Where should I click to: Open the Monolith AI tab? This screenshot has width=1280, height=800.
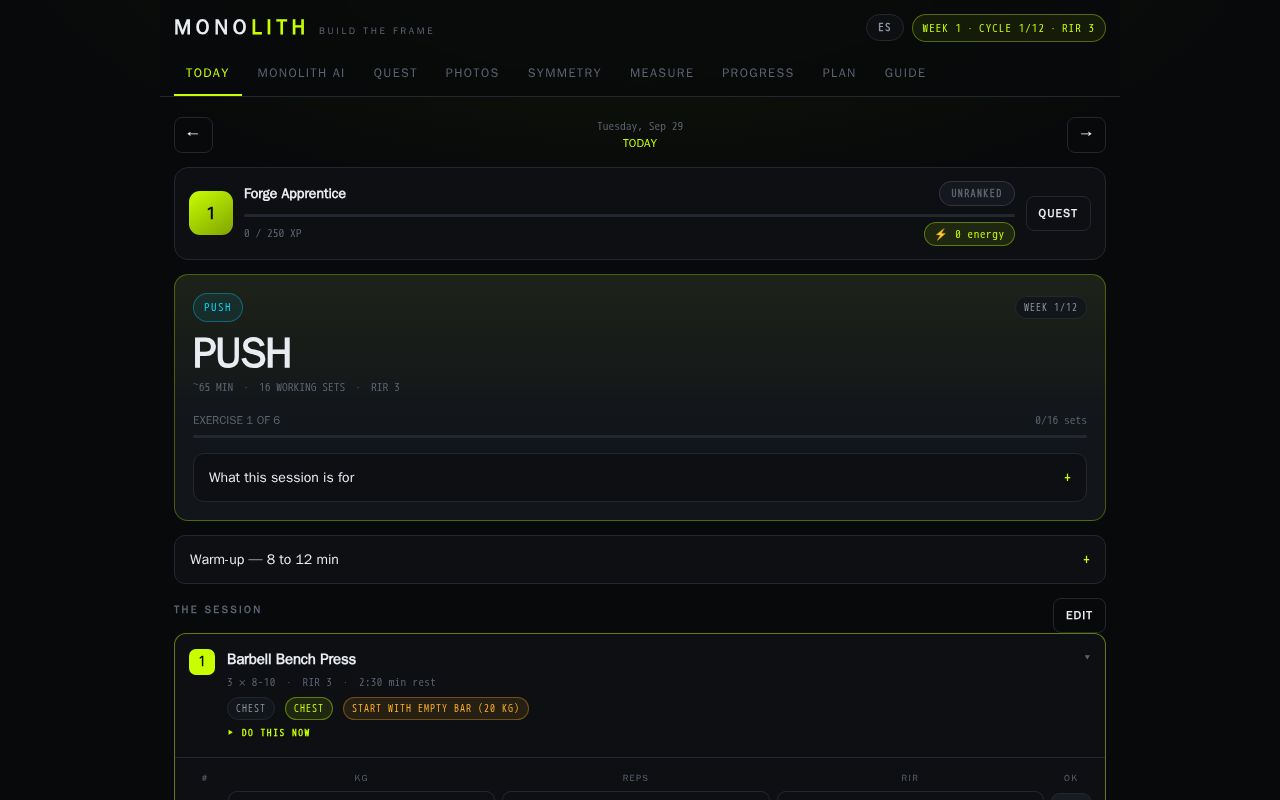click(301, 73)
